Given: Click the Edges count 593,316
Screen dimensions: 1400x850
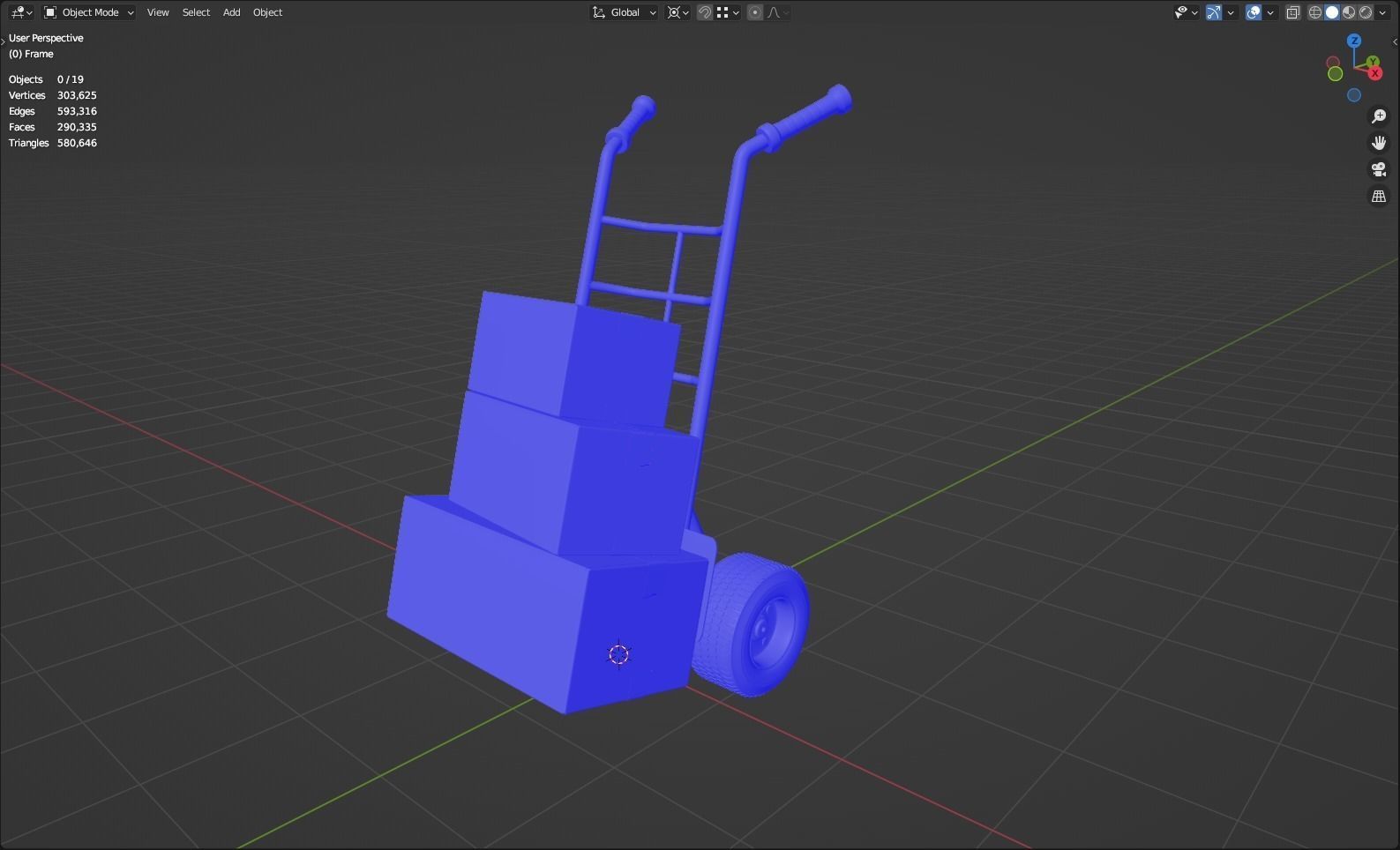Looking at the screenshot, I should (x=77, y=111).
